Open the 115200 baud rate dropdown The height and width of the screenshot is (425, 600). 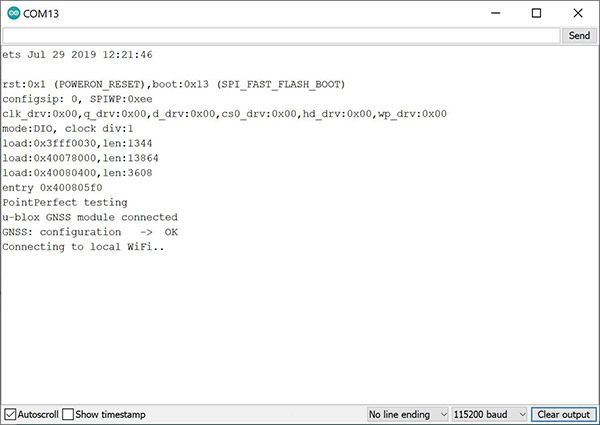point(490,414)
